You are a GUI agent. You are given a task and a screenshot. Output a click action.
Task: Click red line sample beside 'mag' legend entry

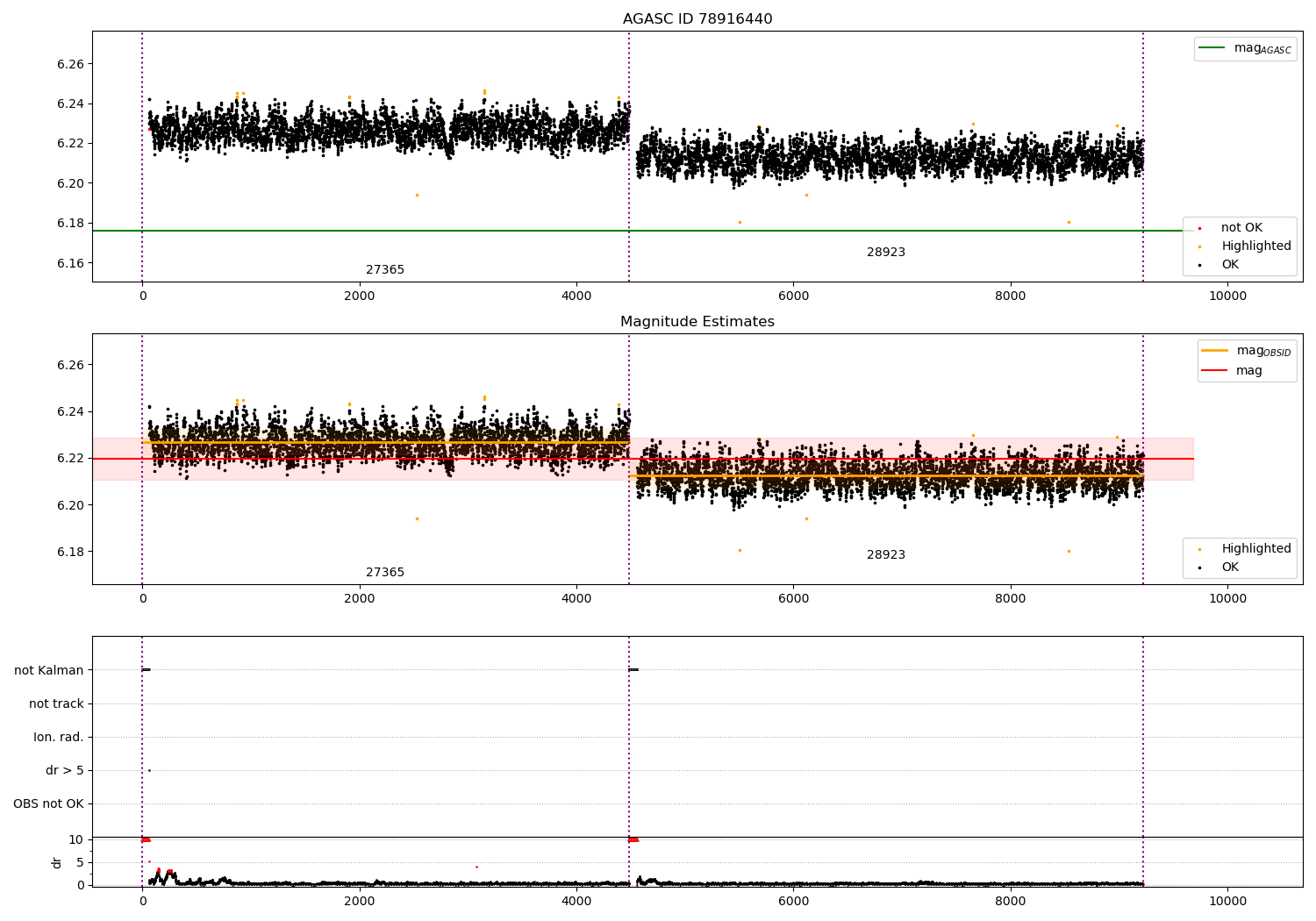[1215, 371]
